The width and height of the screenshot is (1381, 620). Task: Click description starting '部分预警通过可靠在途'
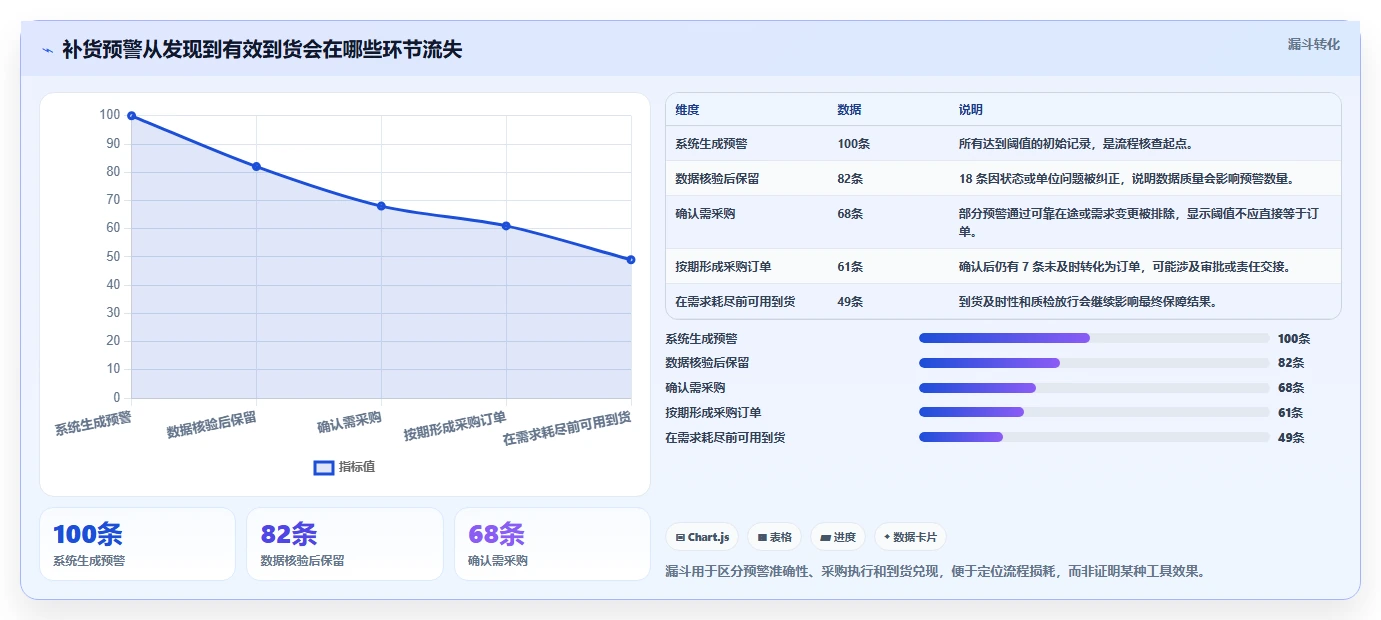tap(1139, 223)
